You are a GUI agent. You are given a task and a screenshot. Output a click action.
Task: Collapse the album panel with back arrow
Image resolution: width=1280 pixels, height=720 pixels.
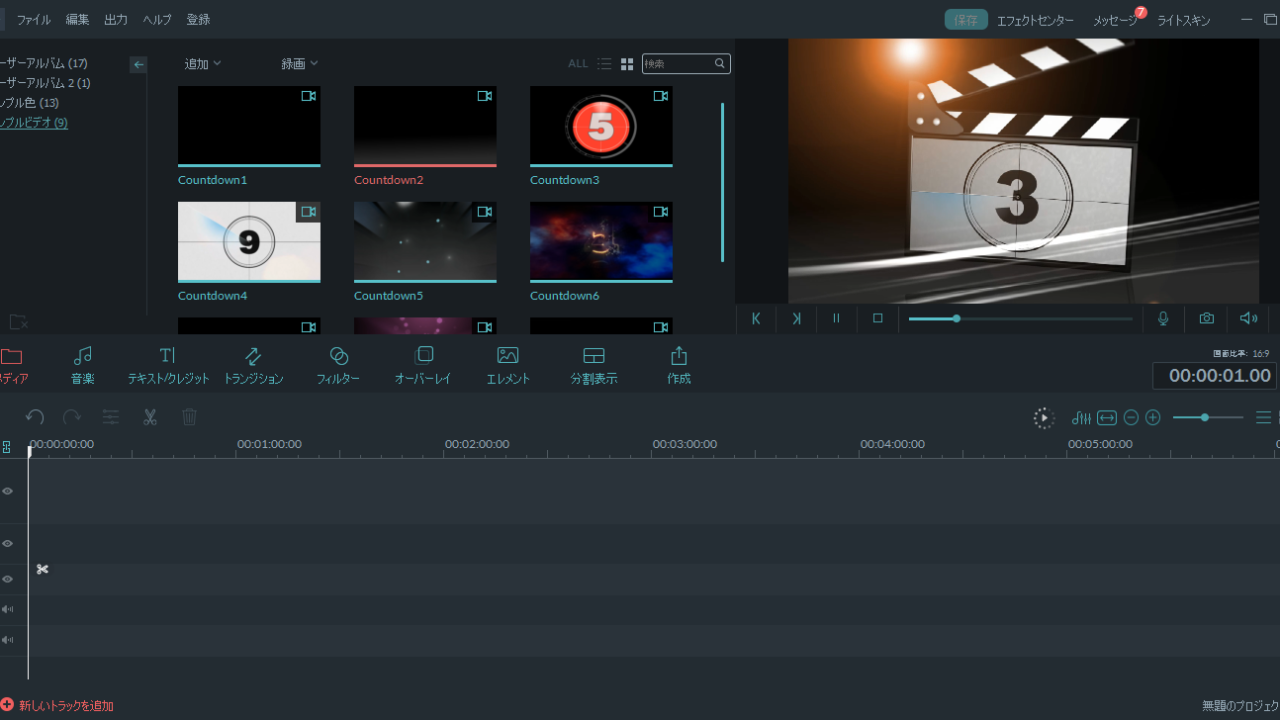pyautogui.click(x=139, y=64)
